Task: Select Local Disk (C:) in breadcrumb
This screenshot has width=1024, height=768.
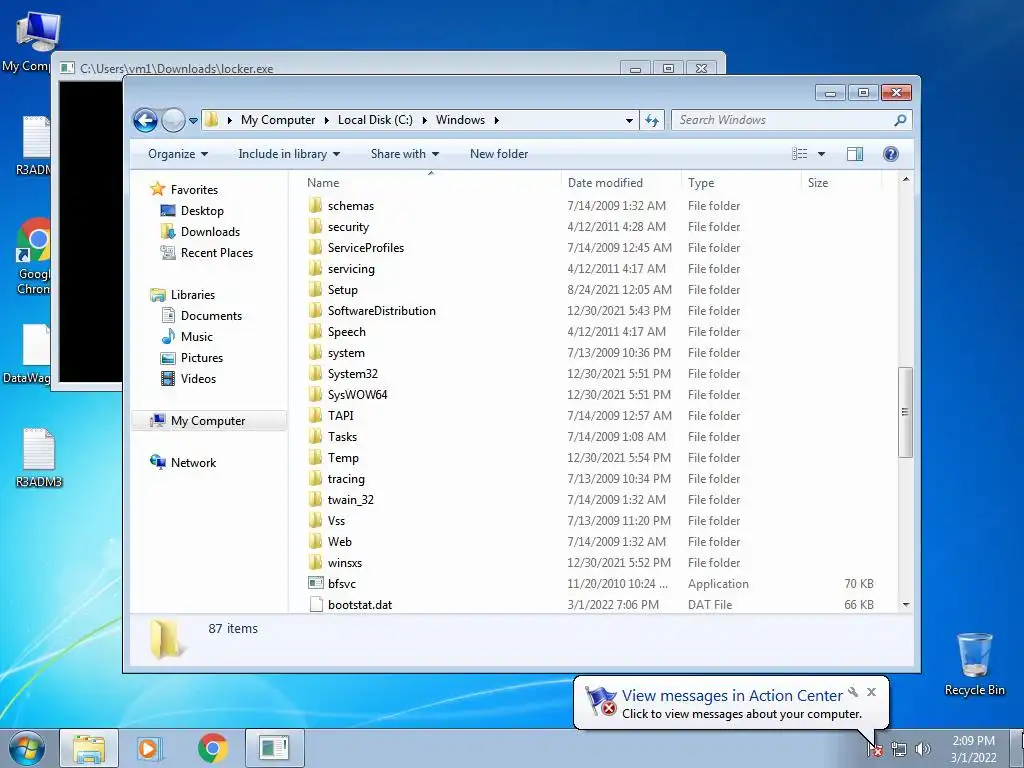Action: tap(375, 120)
